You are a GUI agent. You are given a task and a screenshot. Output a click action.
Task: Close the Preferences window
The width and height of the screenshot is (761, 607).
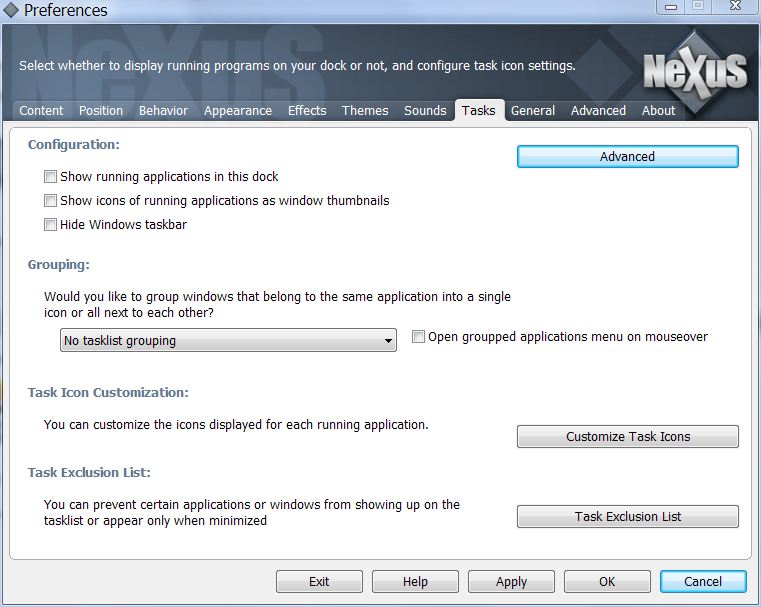click(x=734, y=8)
